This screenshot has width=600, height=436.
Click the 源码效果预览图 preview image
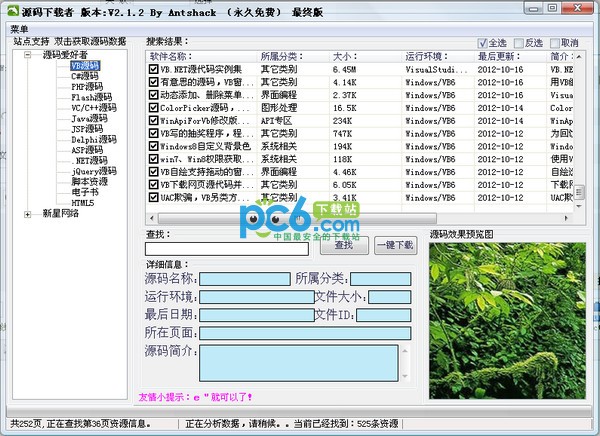click(x=507, y=321)
